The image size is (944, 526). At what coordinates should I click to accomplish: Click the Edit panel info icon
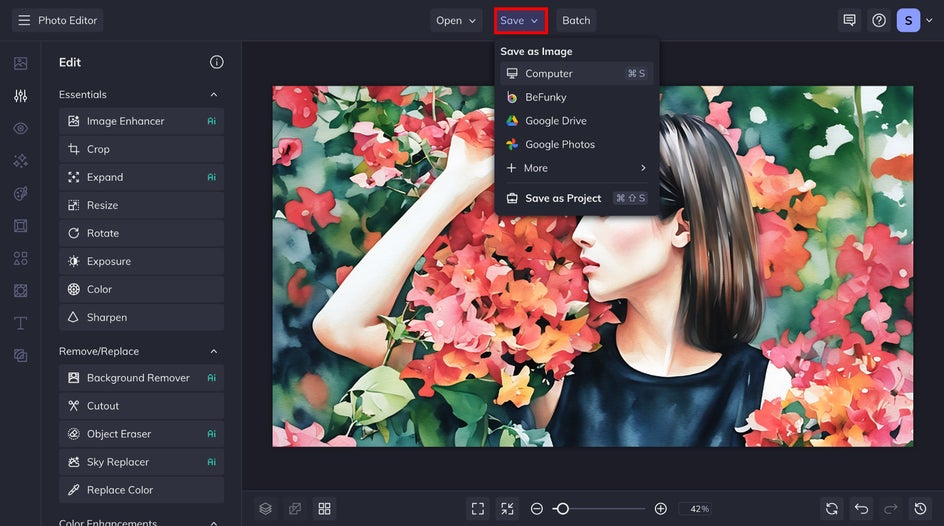pyautogui.click(x=217, y=62)
